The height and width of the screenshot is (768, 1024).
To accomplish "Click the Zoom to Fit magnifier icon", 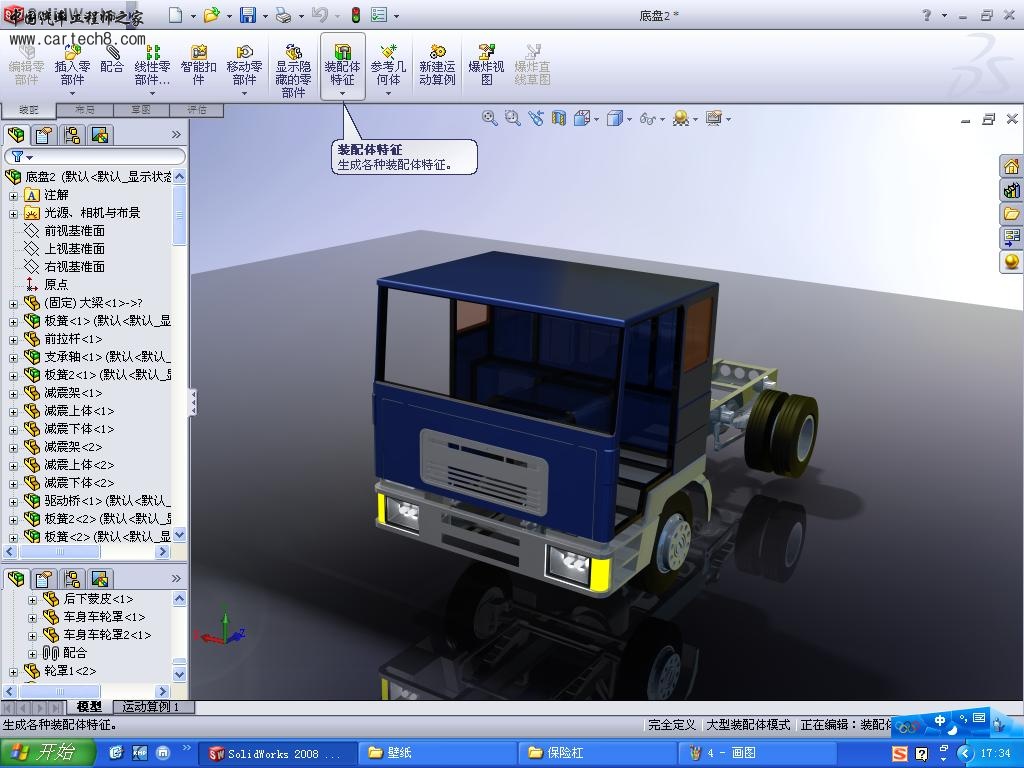I will click(490, 118).
